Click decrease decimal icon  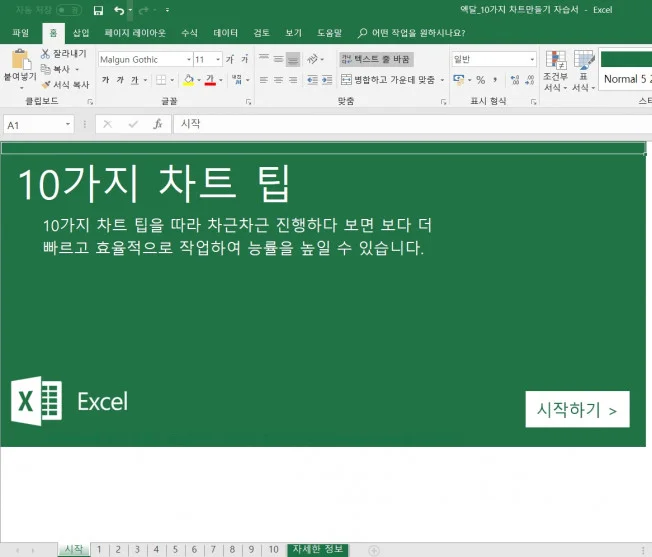coord(530,80)
